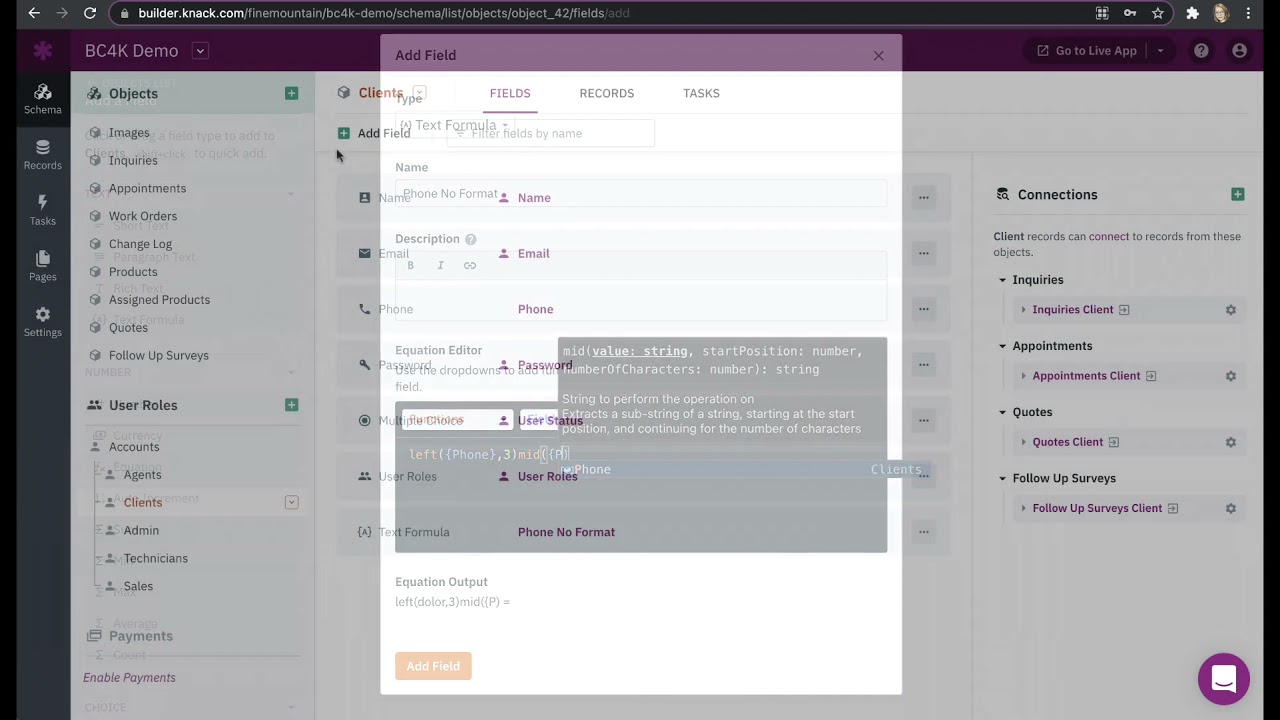Follow the 'connect' link in Connections

pos(1109,237)
